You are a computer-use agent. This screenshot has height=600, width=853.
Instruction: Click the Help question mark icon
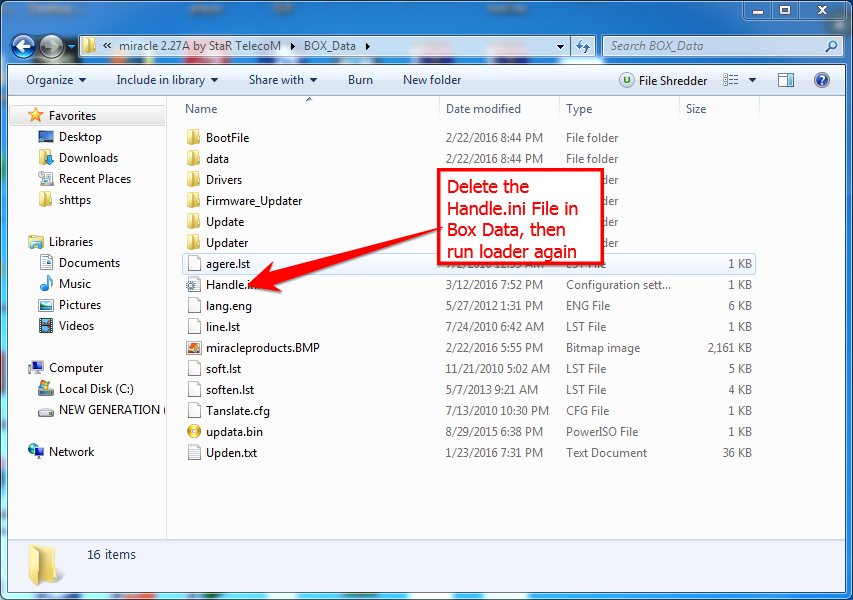click(x=822, y=80)
